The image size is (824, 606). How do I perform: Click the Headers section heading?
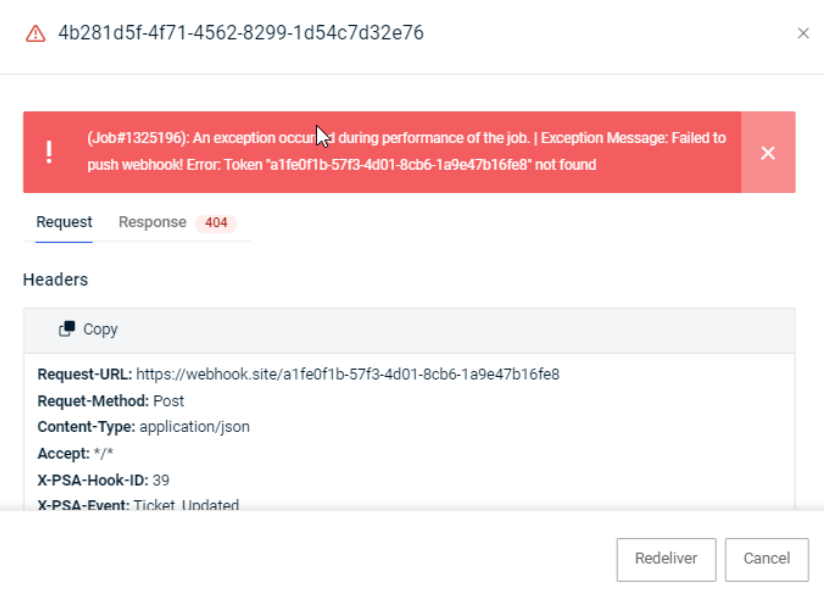pyautogui.click(x=55, y=280)
